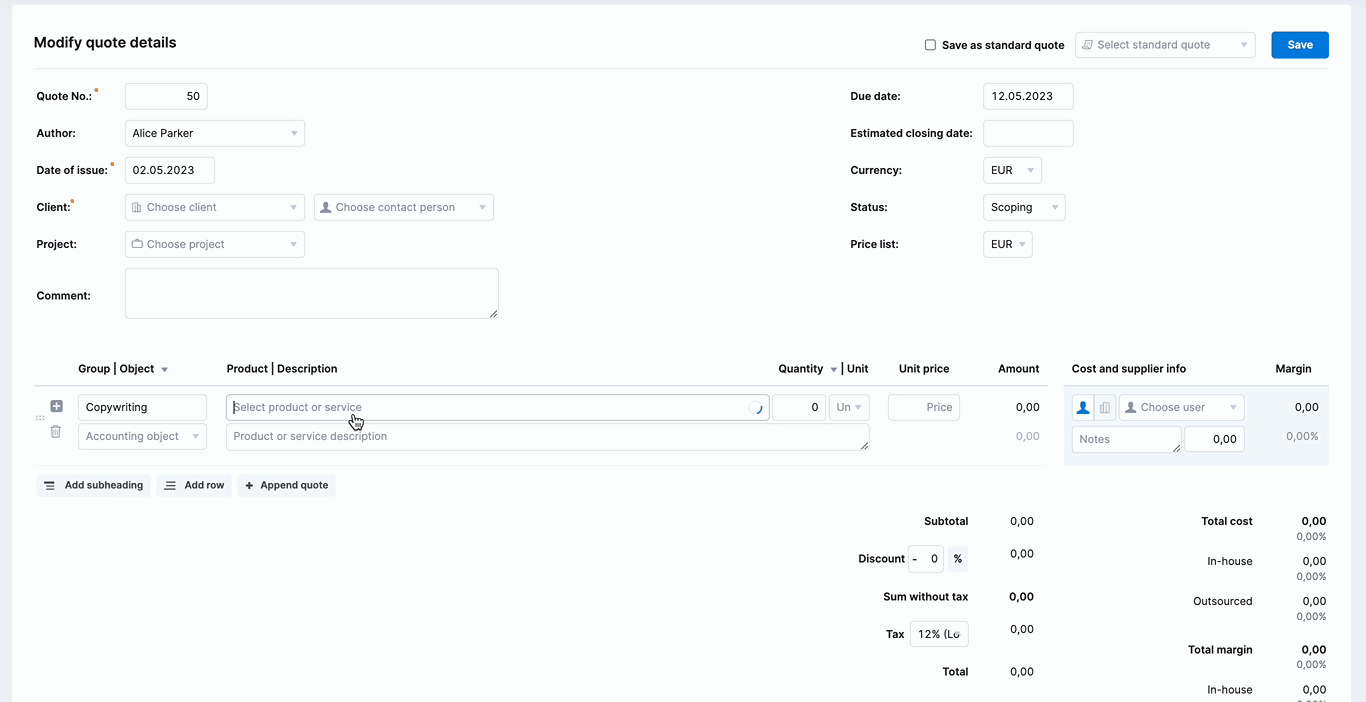This screenshot has width=1366, height=702.
Task: Click the unit Price field
Action: coord(924,407)
